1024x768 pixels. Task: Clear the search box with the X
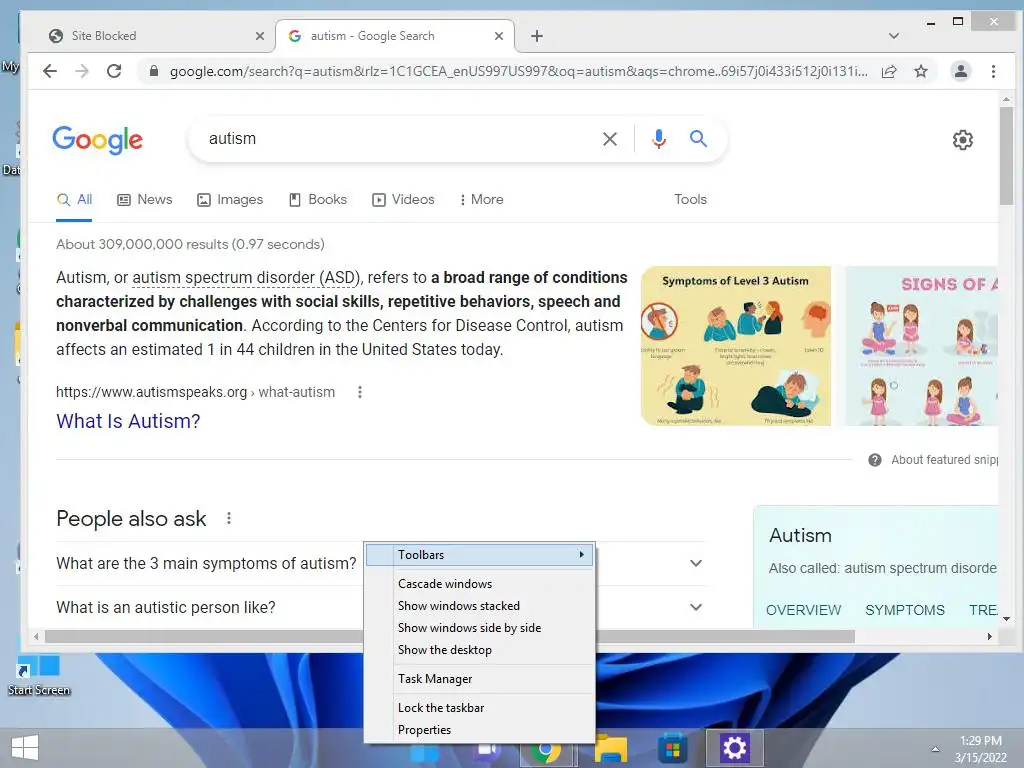pyautogui.click(x=610, y=138)
